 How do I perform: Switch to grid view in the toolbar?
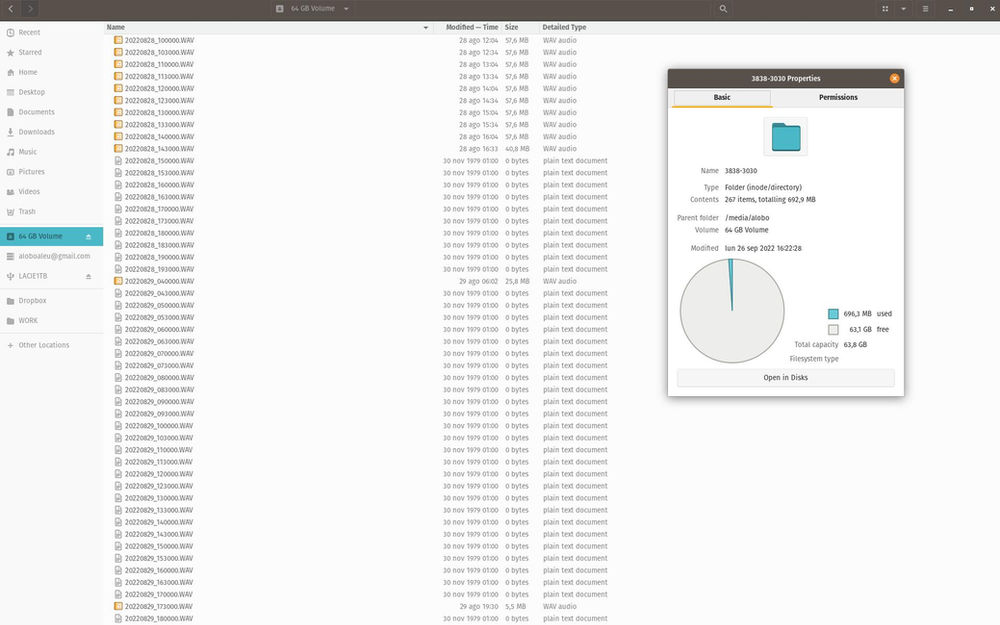coord(884,8)
